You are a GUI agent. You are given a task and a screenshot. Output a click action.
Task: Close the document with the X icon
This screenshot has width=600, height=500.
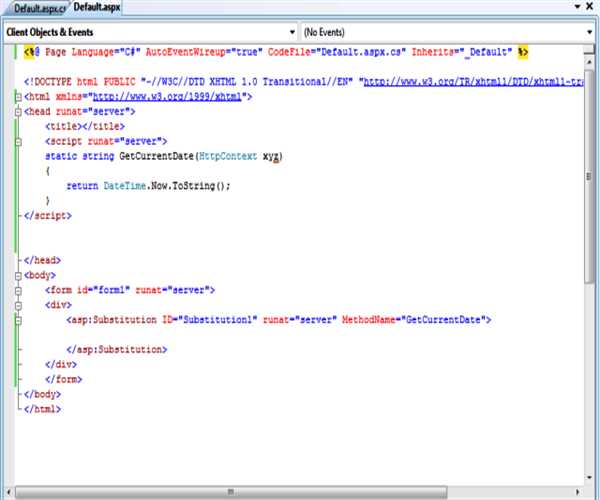(x=592, y=8)
